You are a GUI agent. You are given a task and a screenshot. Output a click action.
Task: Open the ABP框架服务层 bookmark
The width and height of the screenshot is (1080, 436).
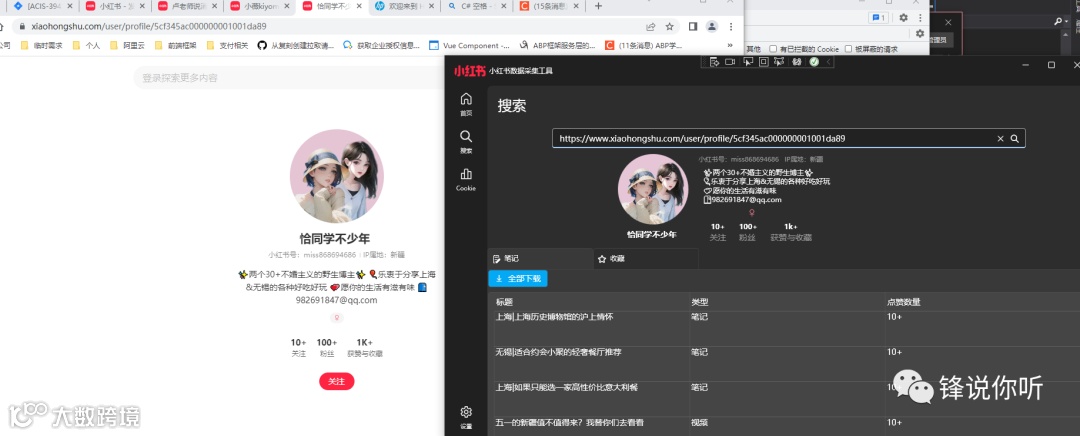558,46
